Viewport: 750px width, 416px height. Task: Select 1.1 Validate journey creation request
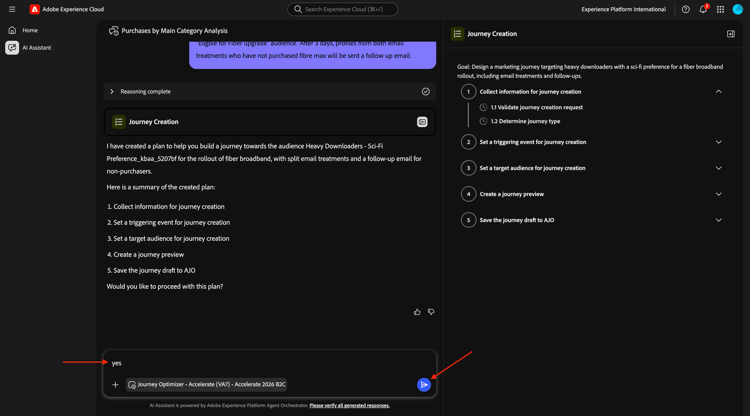pos(537,108)
